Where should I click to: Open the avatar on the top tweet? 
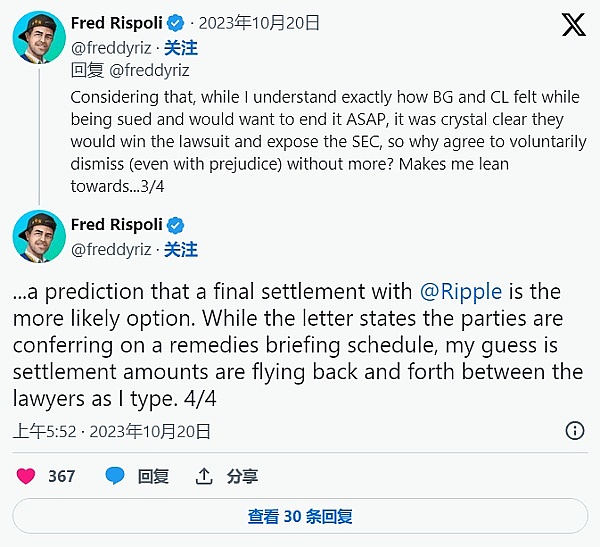click(x=40, y=38)
